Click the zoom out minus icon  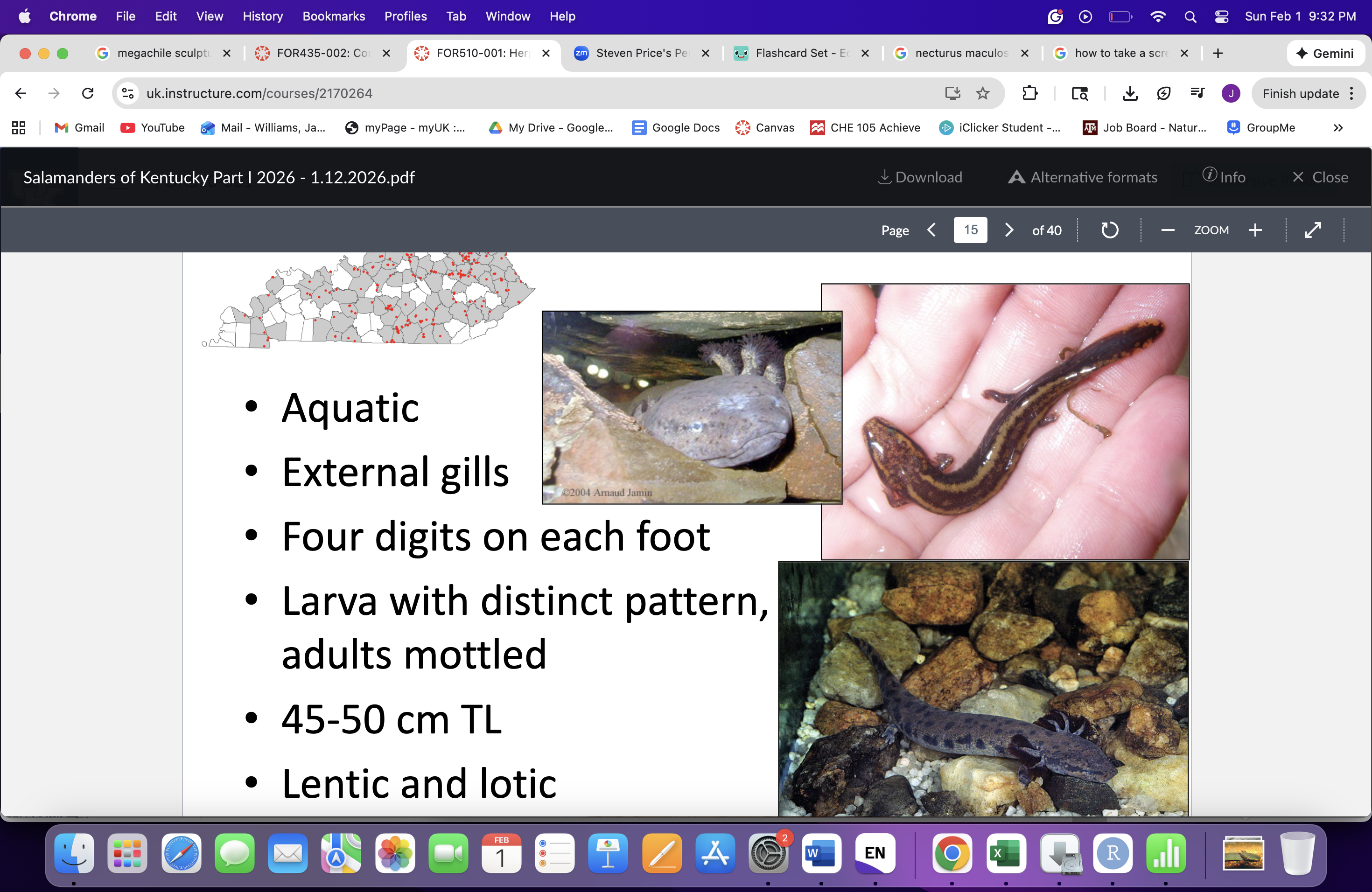(x=1167, y=230)
